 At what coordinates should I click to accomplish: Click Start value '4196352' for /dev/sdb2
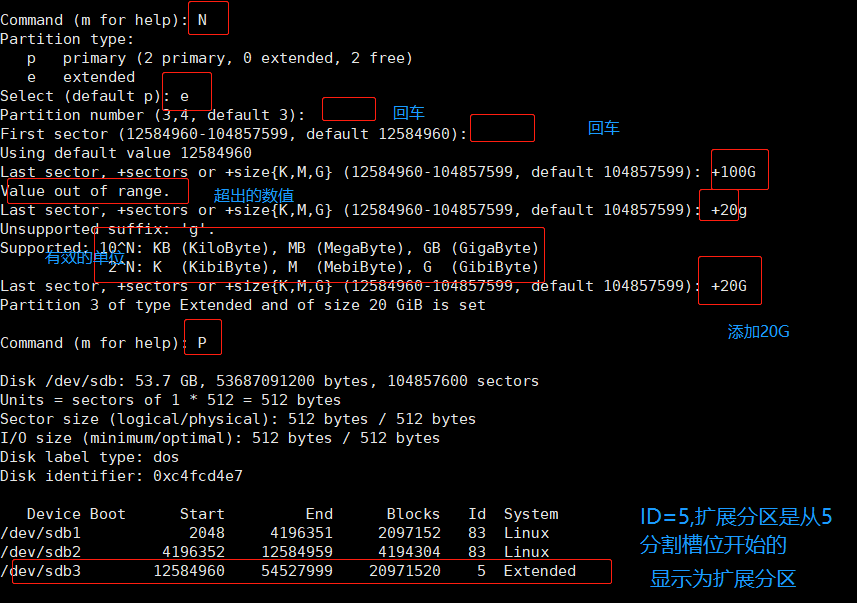(x=193, y=552)
